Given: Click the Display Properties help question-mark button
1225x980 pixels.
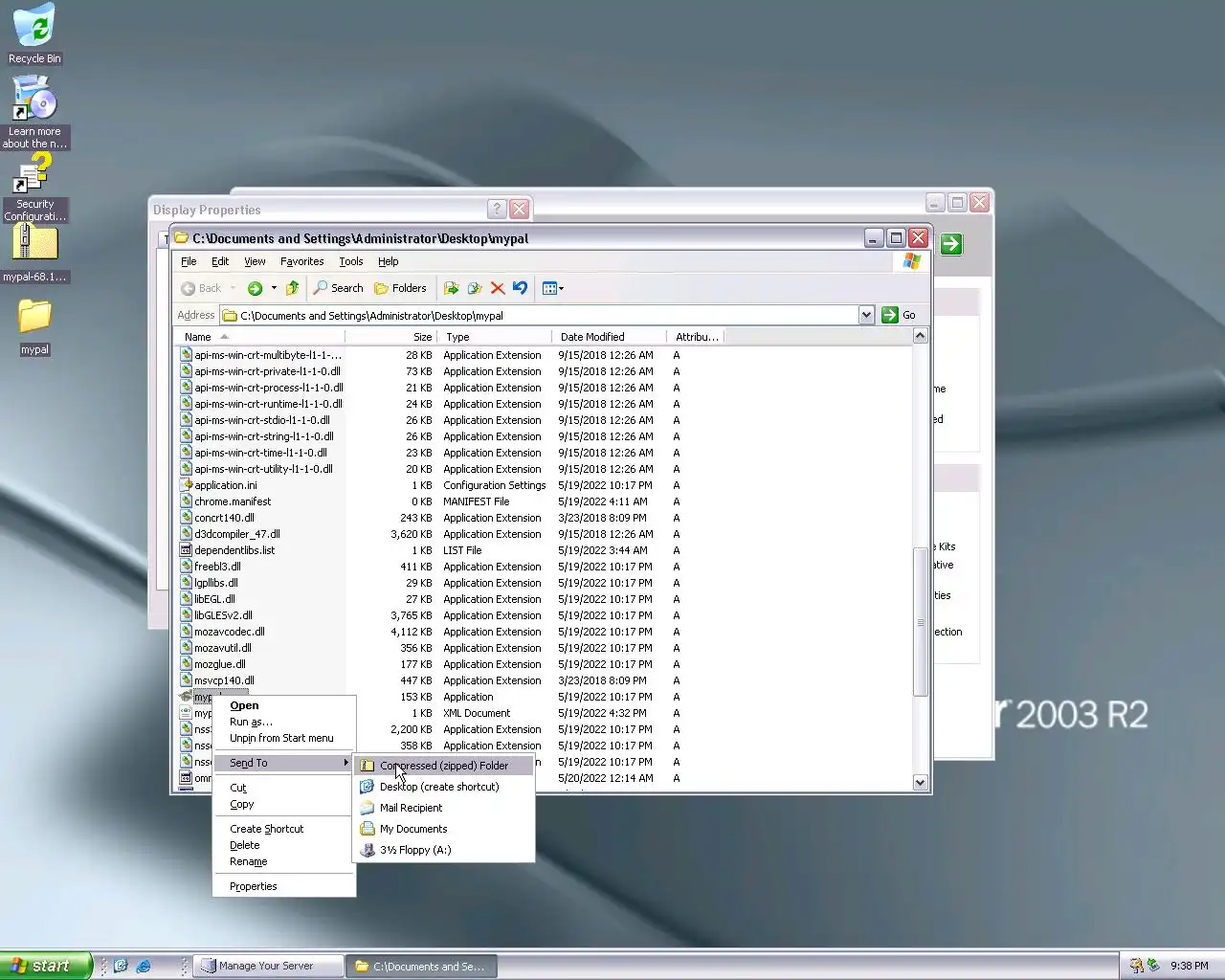Looking at the screenshot, I should point(497,209).
